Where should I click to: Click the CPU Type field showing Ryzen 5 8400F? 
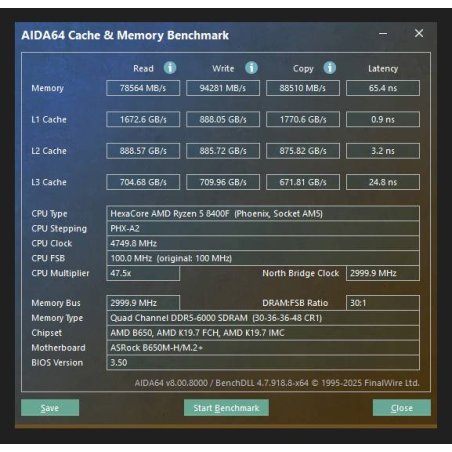(263, 213)
